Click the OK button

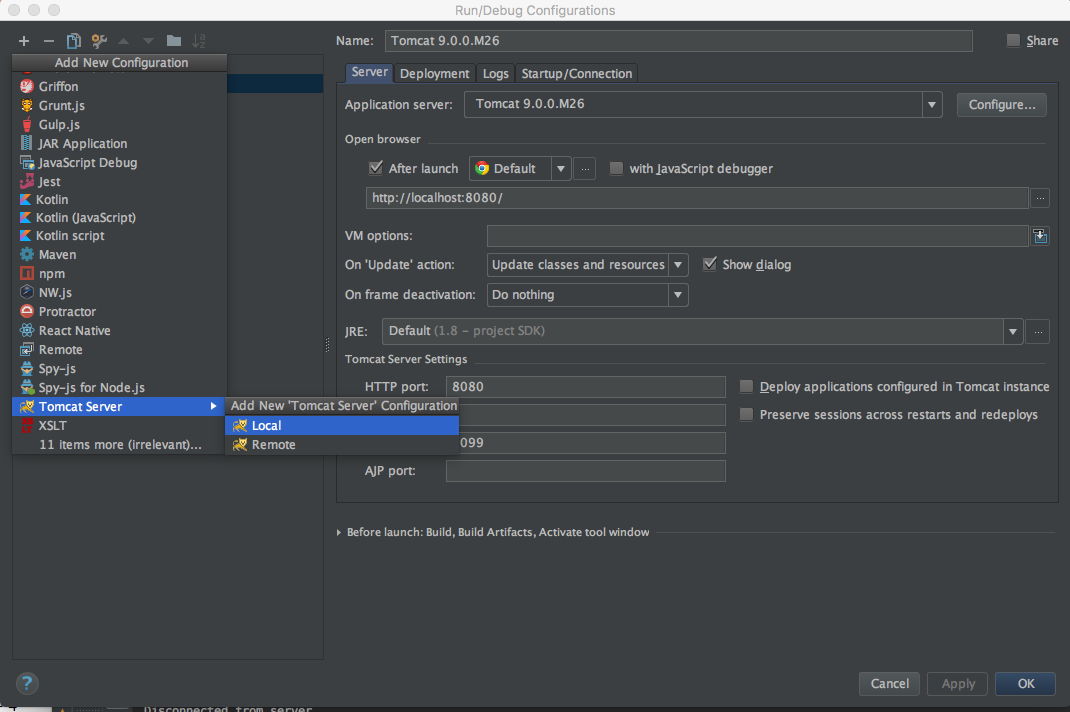pos(1026,683)
